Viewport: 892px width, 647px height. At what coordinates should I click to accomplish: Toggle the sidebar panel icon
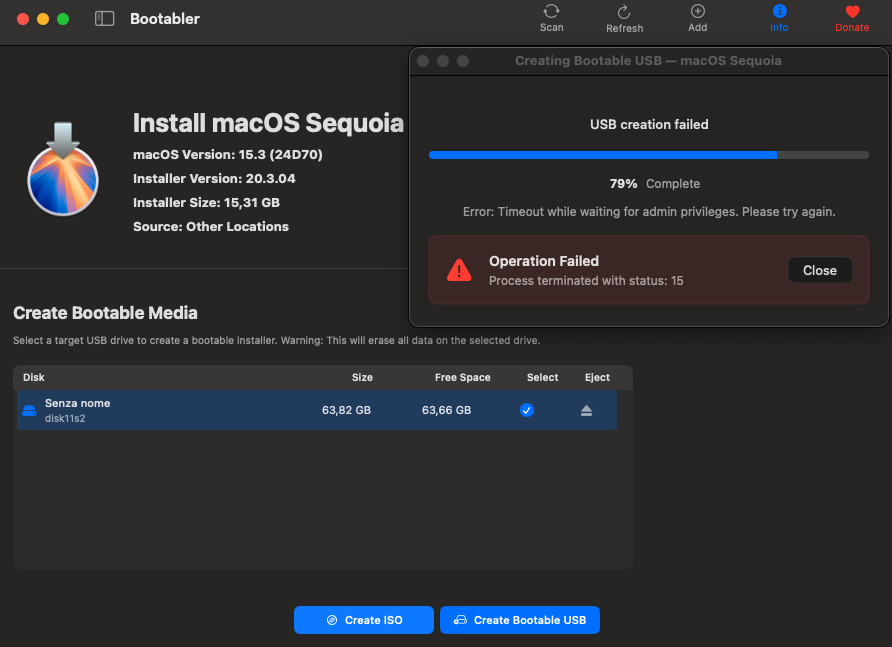[105, 19]
